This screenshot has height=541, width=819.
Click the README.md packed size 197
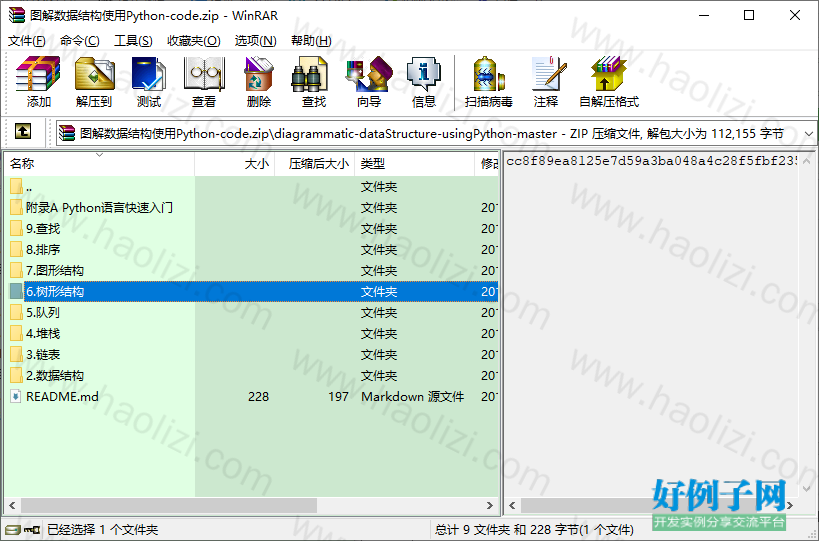click(338, 396)
